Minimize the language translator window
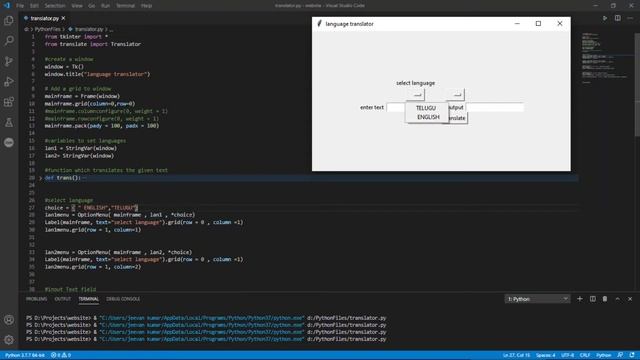The image size is (640, 360). point(517,24)
